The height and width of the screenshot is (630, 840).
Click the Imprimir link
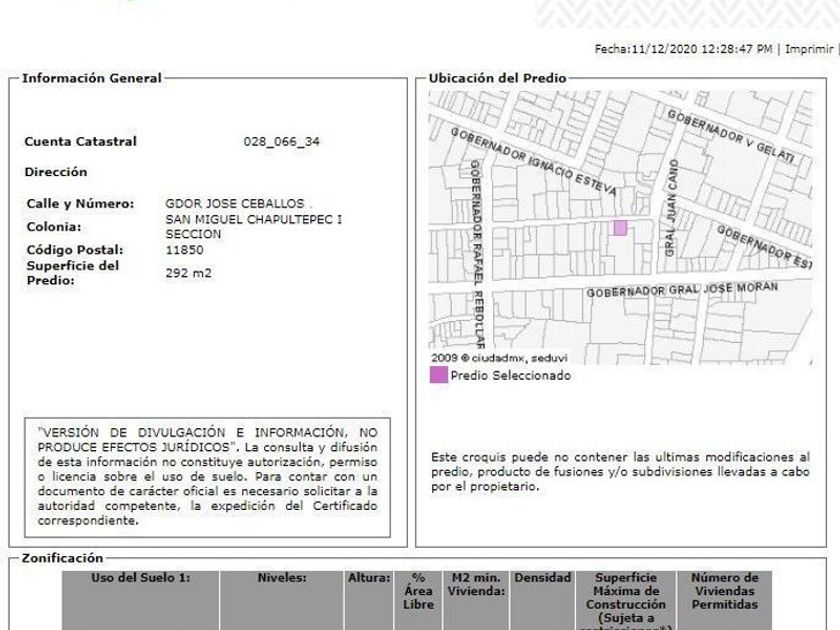point(809,49)
